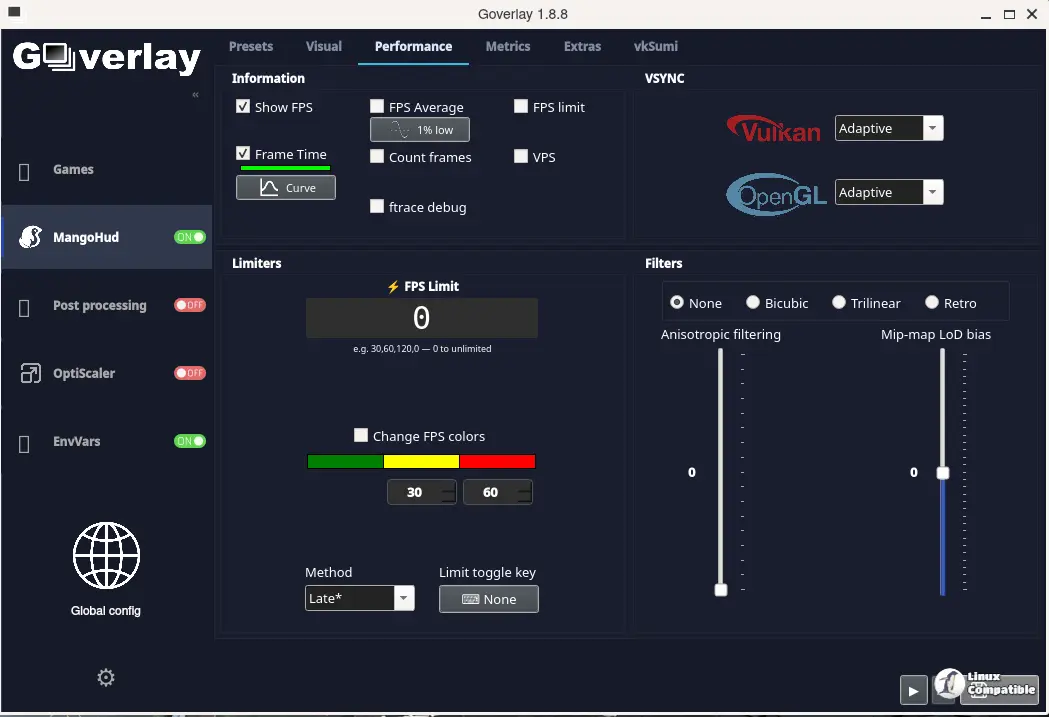The width and height of the screenshot is (1049, 717).
Task: Click the red FPS color swatch
Action: click(x=497, y=462)
